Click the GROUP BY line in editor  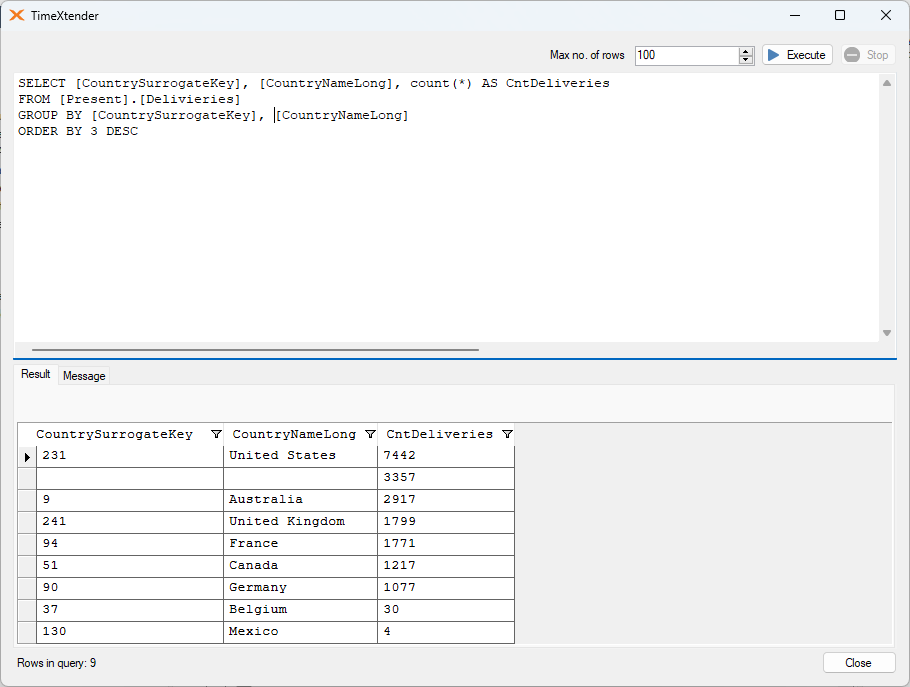[x=213, y=115]
